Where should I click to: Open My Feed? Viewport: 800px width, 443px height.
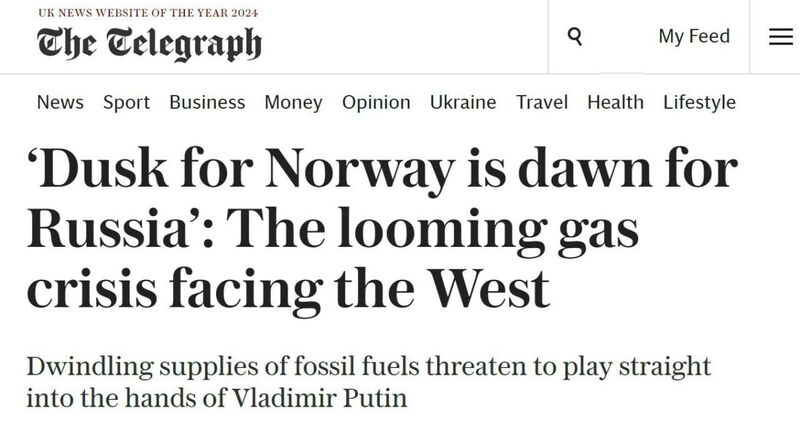coord(694,36)
